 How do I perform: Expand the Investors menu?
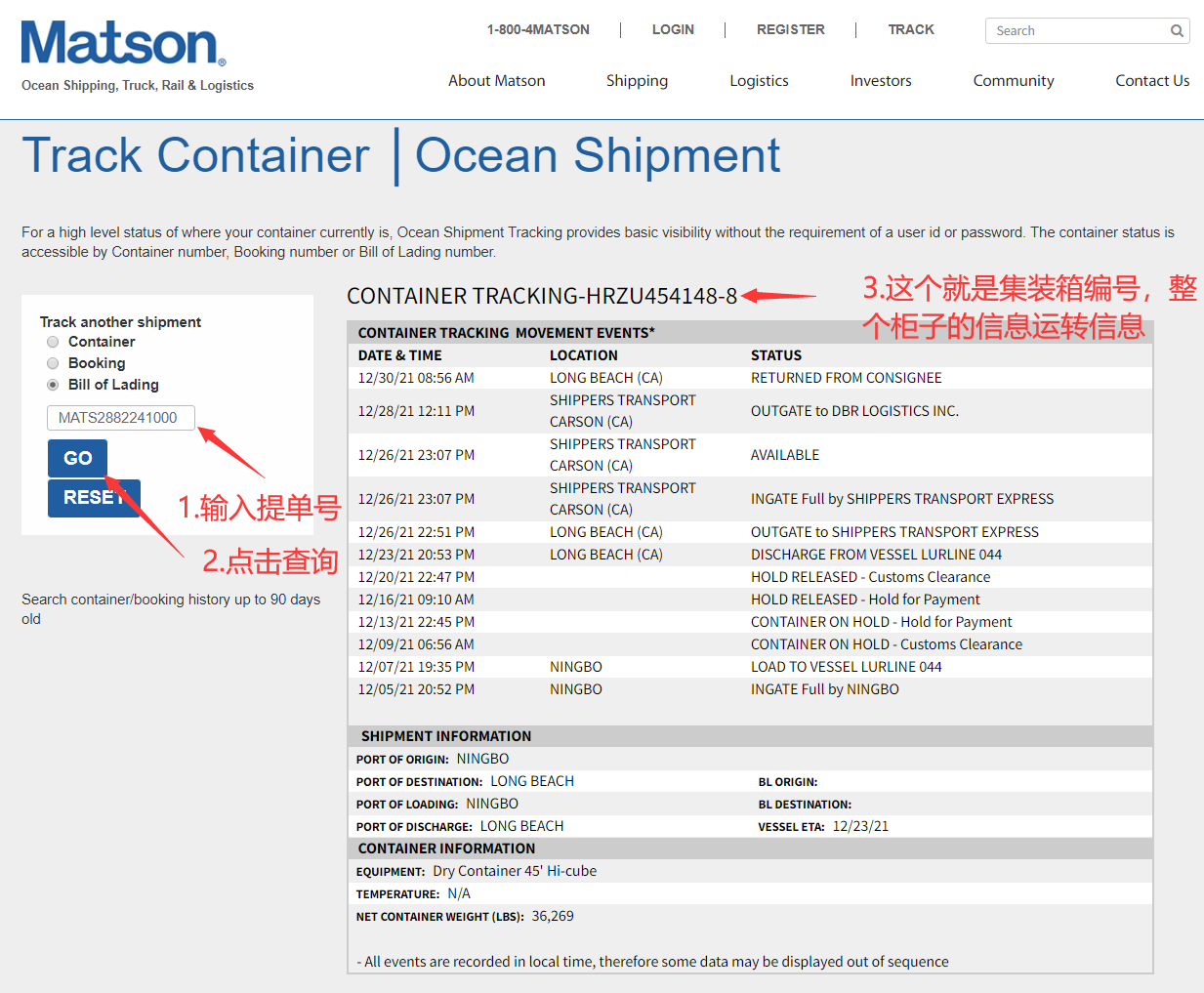click(880, 81)
